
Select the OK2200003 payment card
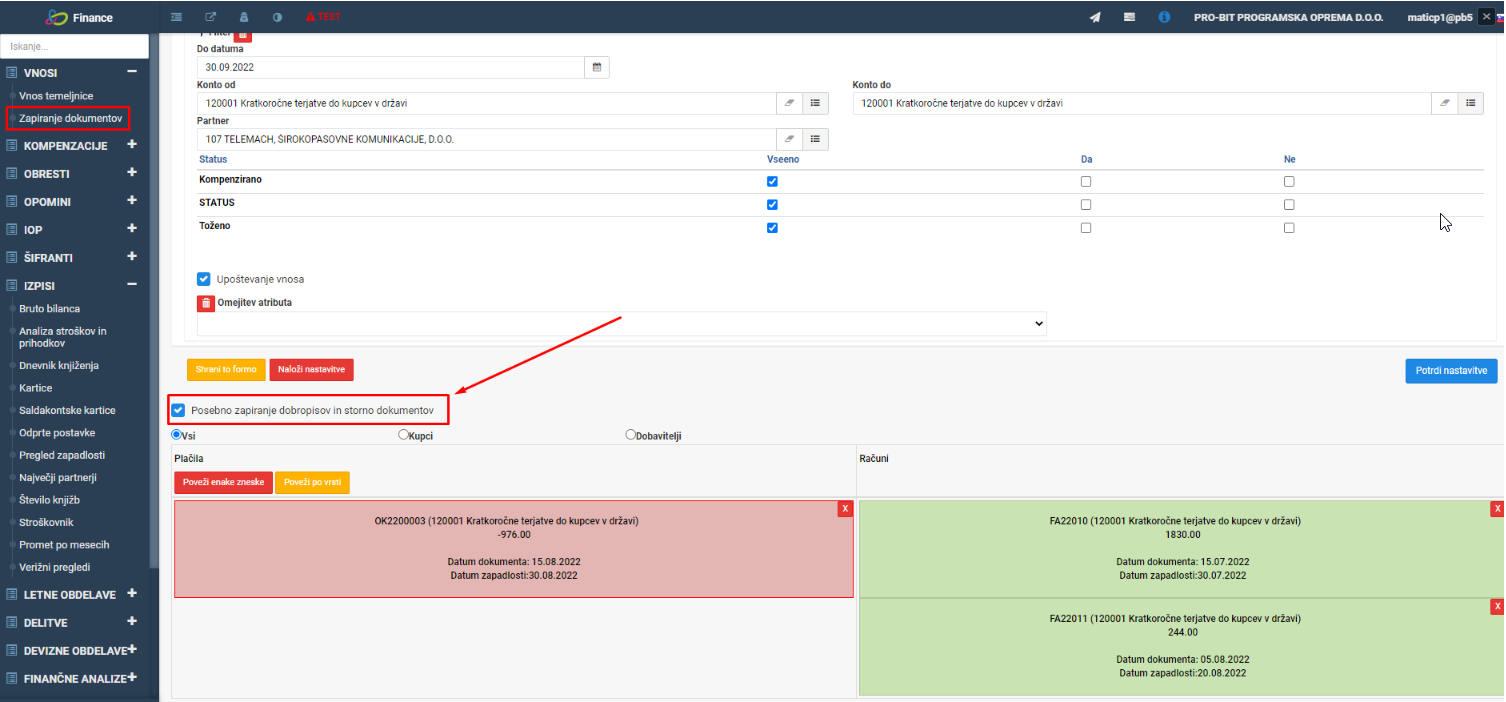514,549
